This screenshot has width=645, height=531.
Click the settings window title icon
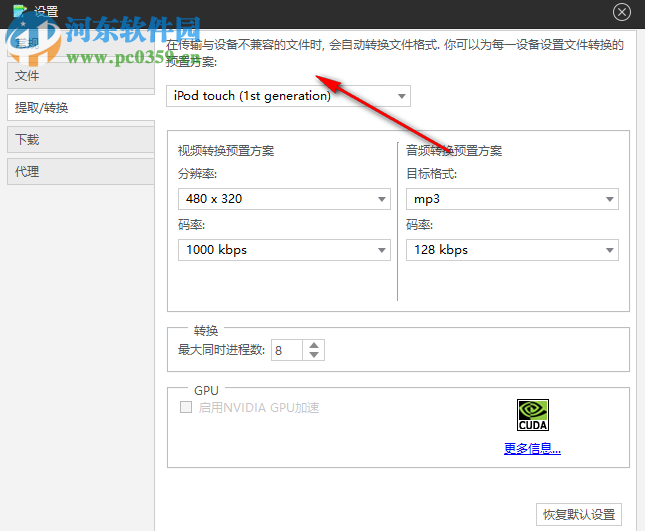[20, 11]
